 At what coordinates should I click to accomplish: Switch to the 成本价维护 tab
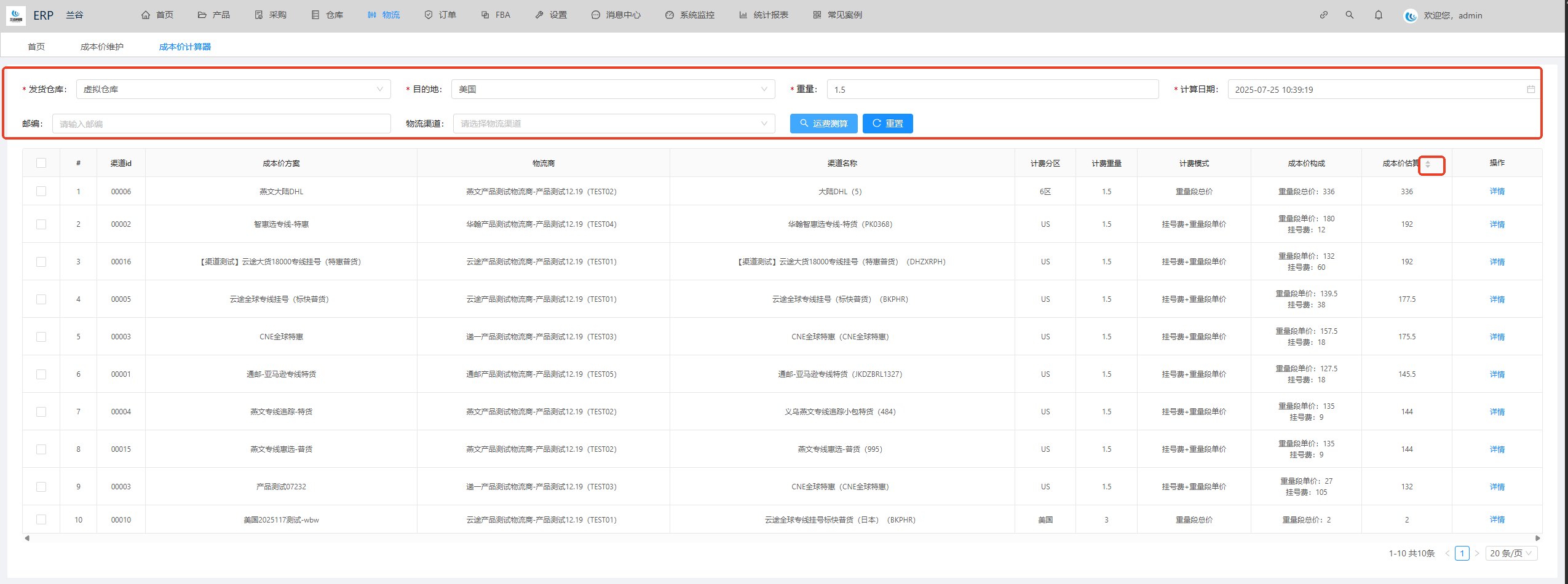(x=101, y=47)
